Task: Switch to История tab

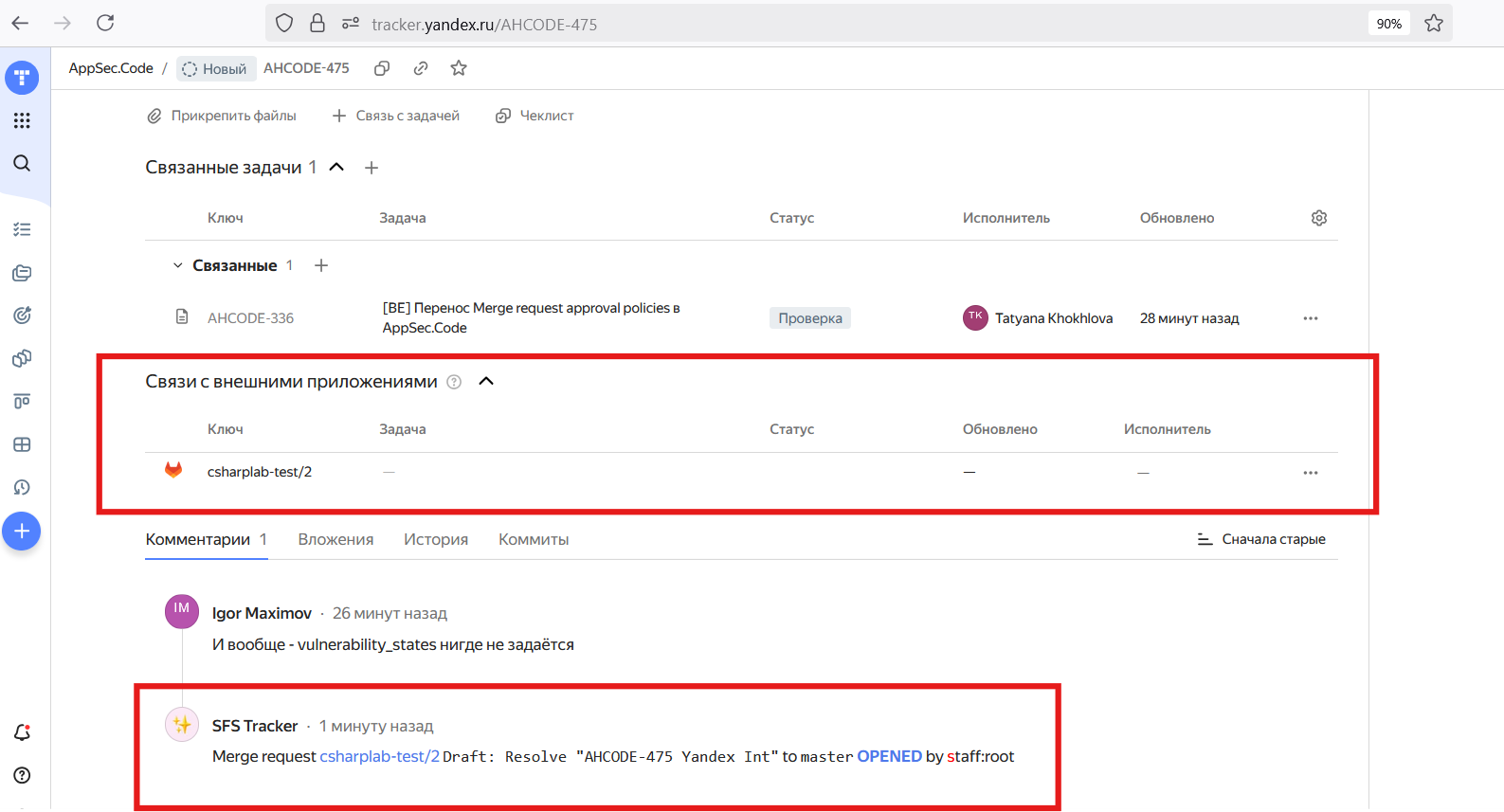Action: pyautogui.click(x=436, y=539)
